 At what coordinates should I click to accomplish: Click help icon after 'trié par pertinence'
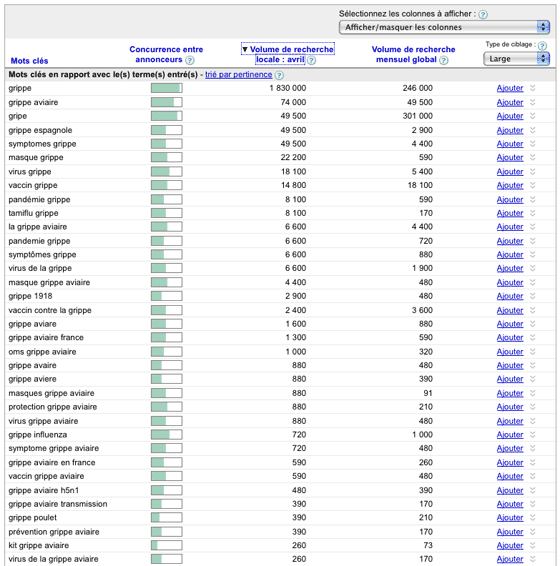279,75
